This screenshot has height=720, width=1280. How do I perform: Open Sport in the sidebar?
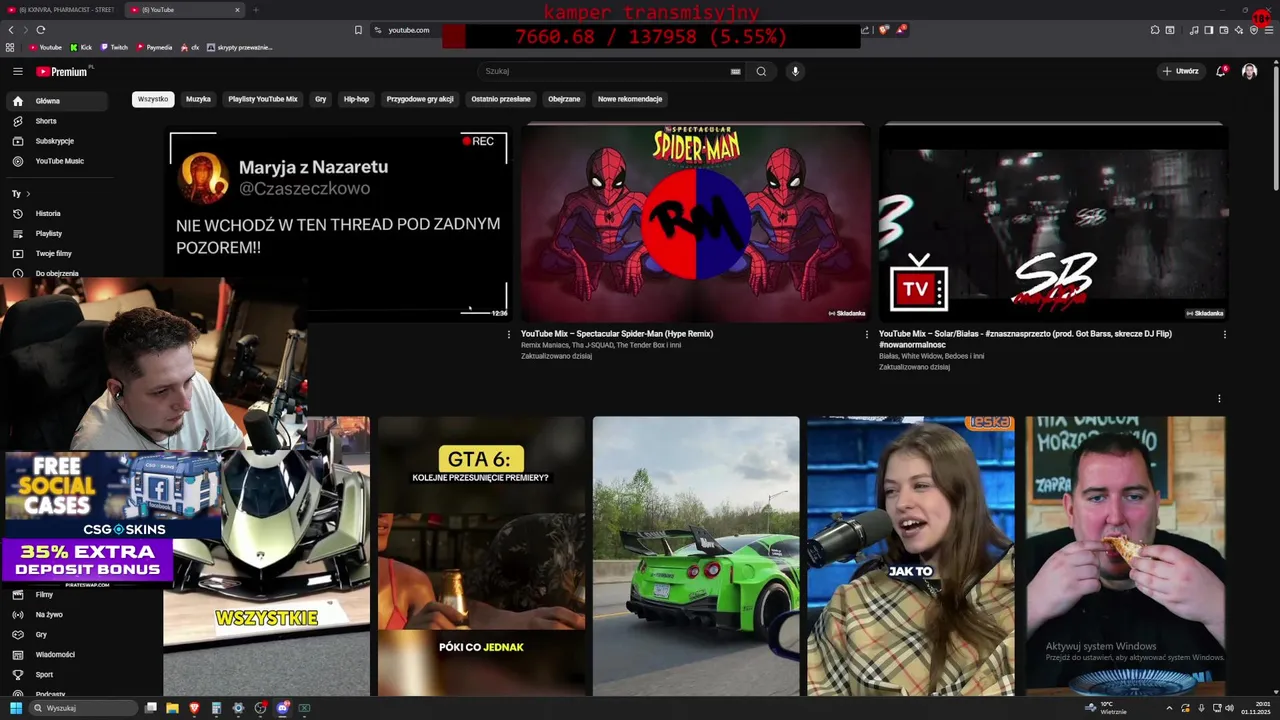[56, 674]
